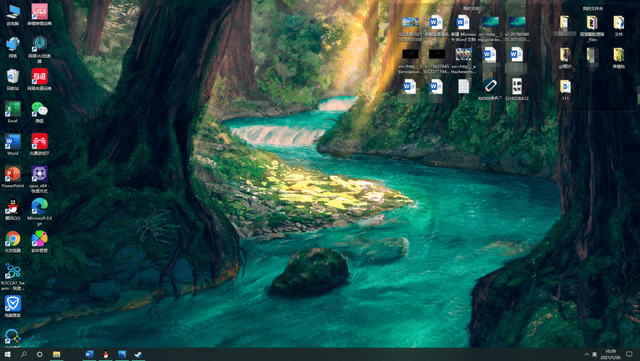The height and width of the screenshot is (361, 640).
Task: Select the folder named 111
Action: (565, 89)
